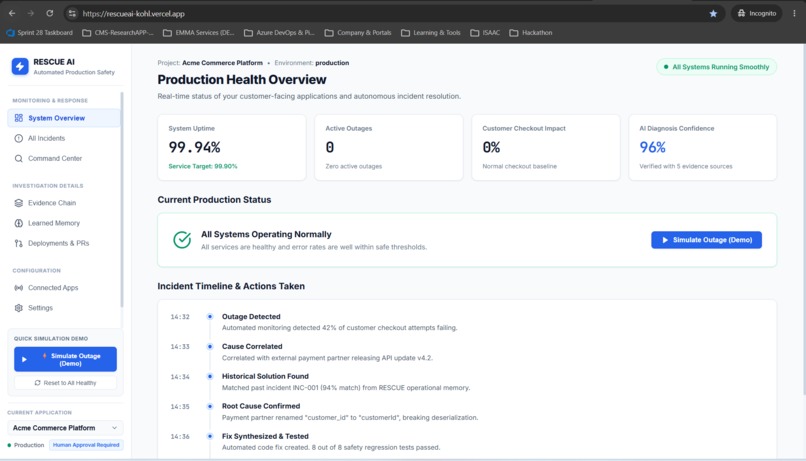This screenshot has width=806, height=461.
Task: Click the Customer Checkout Impact card
Action: 546,147
